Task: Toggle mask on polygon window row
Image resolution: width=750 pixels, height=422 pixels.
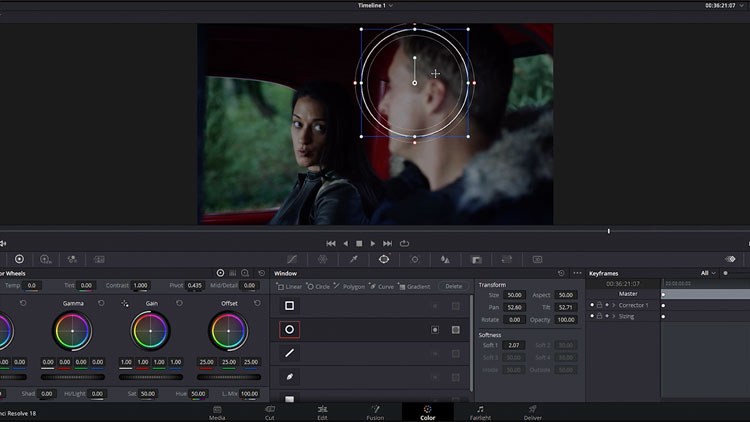Action: pyautogui.click(x=456, y=354)
